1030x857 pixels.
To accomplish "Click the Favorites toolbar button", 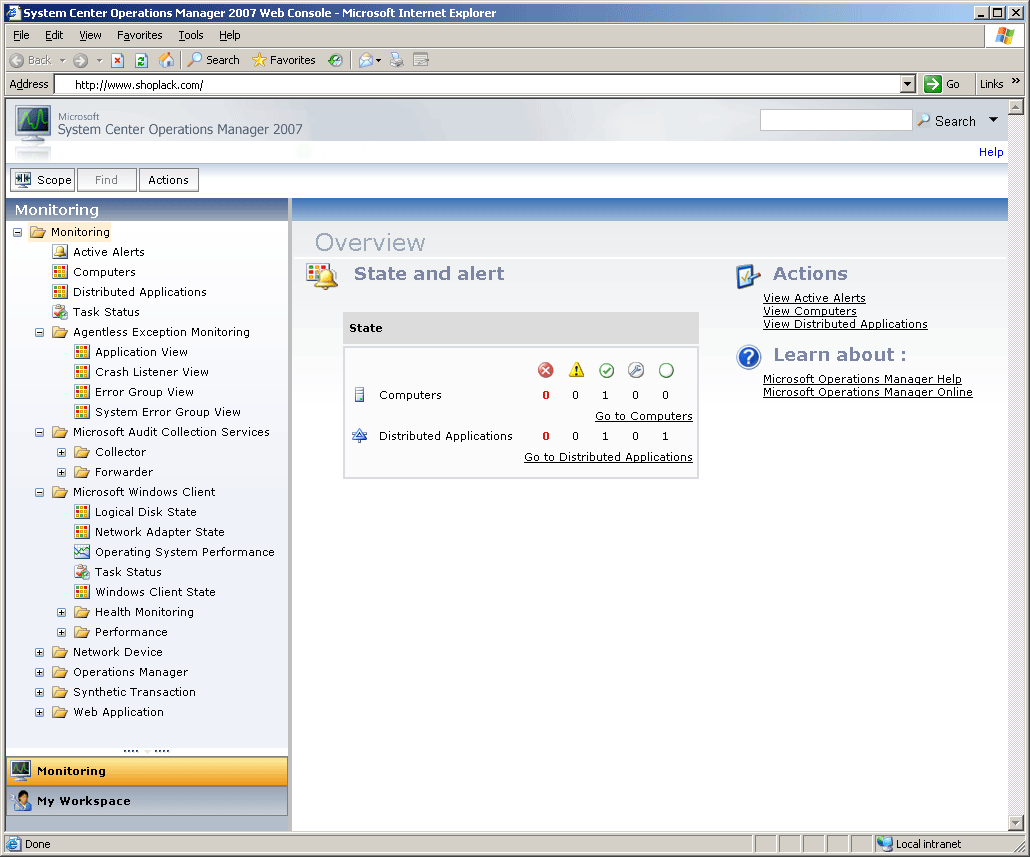I will click(x=284, y=60).
